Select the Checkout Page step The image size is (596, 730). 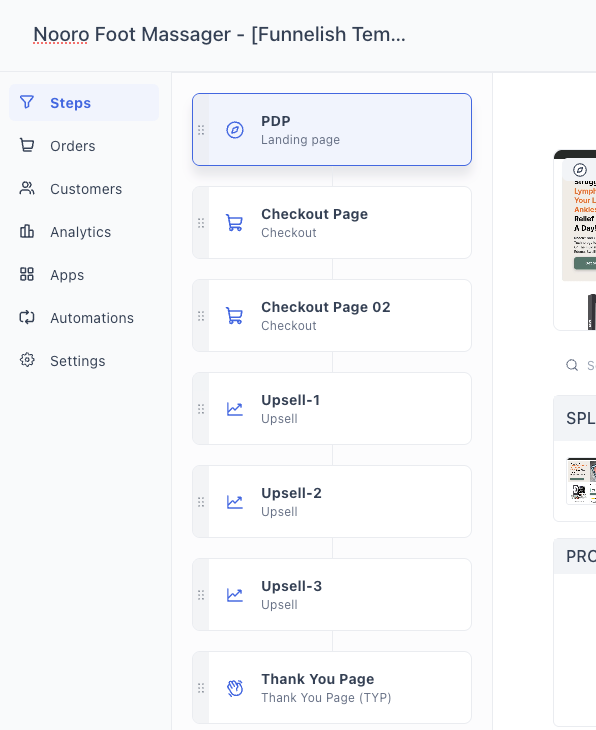332,223
